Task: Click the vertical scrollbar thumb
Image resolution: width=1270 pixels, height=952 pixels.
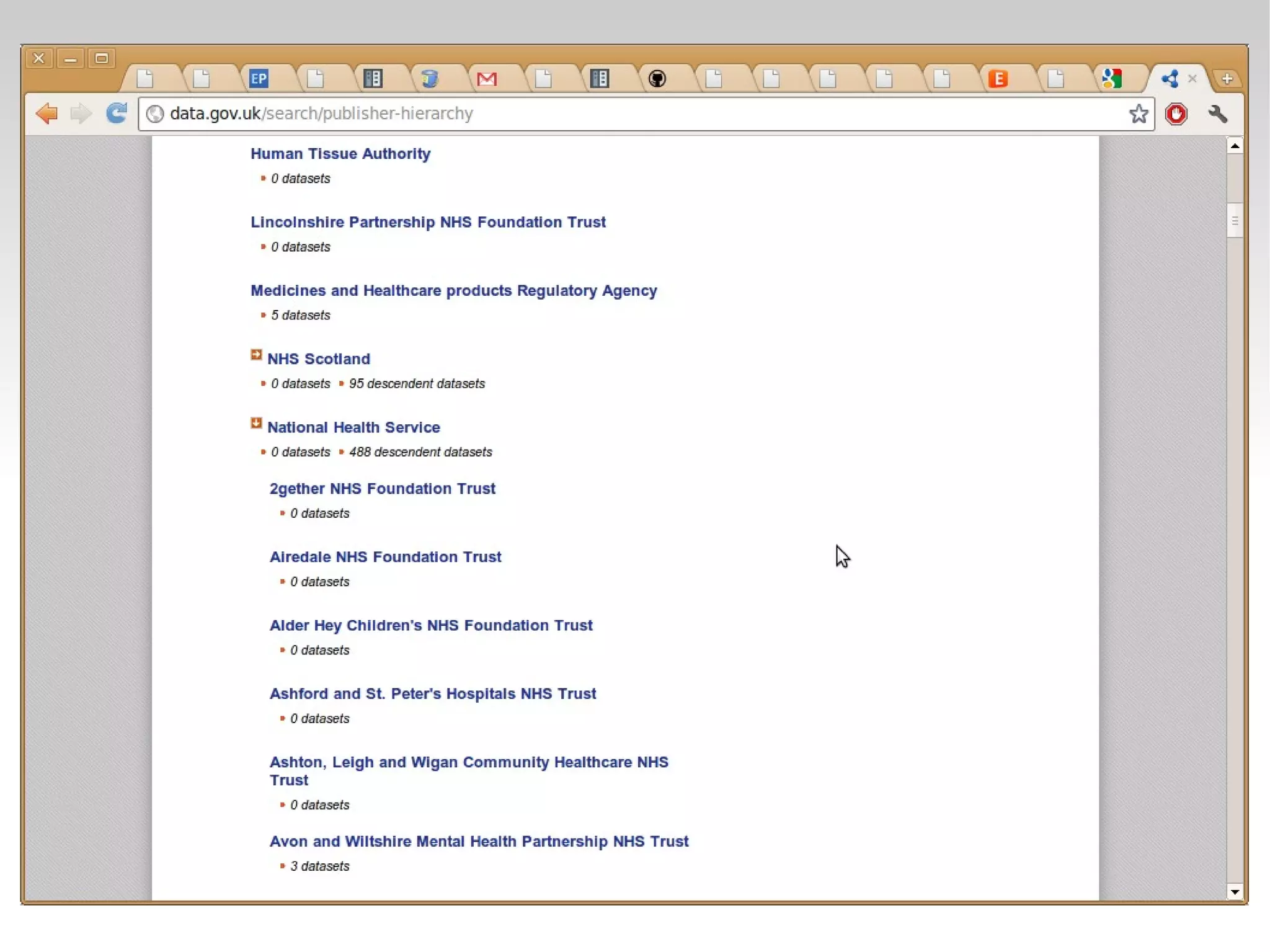Action: click(1235, 221)
